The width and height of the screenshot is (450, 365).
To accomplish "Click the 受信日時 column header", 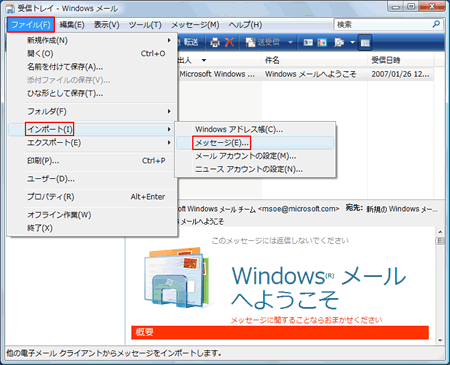I will [401, 60].
